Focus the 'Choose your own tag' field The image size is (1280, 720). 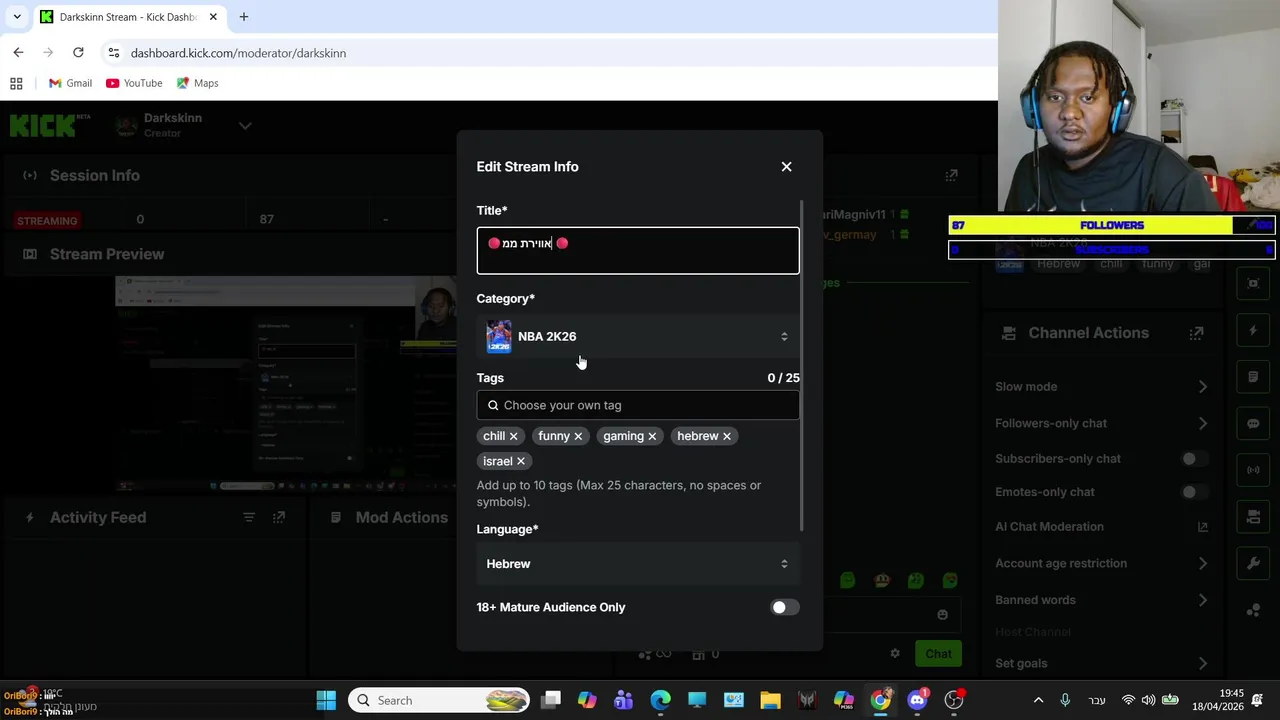pos(638,405)
